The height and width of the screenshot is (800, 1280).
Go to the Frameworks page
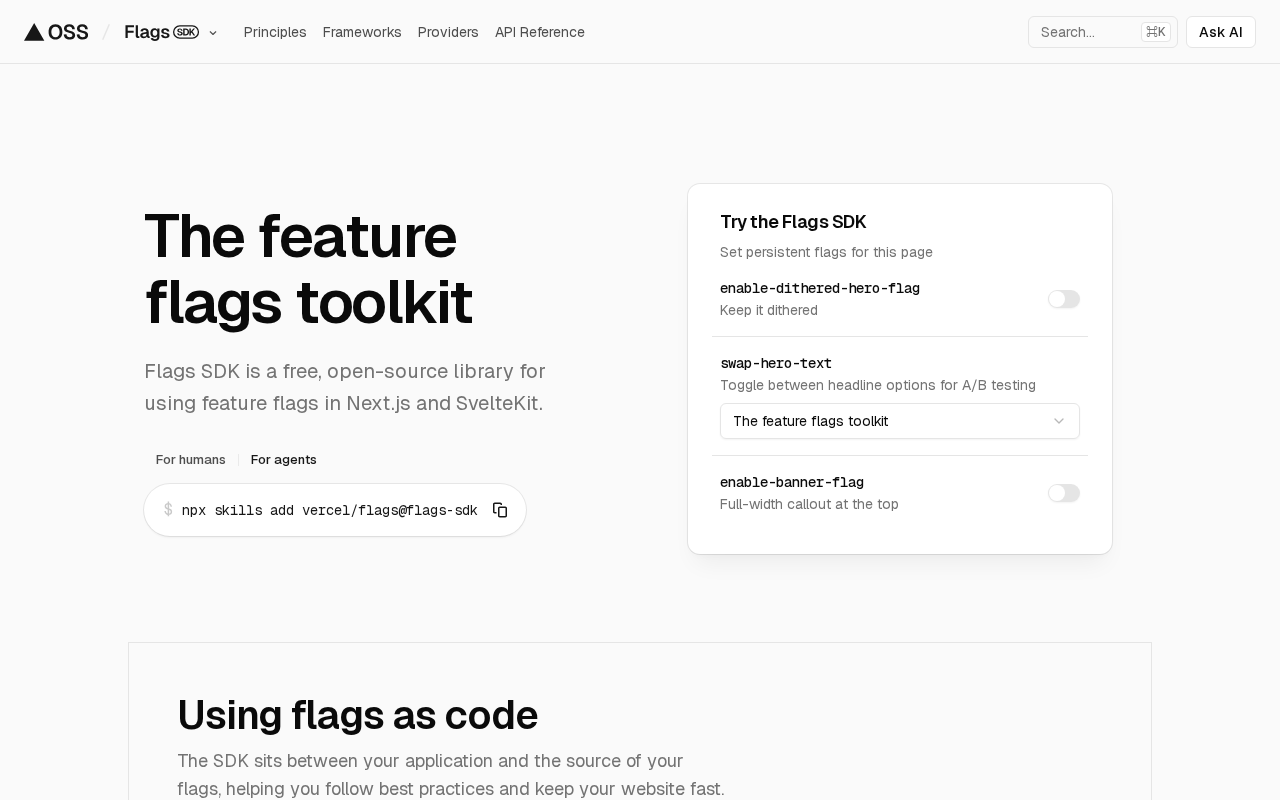[x=362, y=32]
